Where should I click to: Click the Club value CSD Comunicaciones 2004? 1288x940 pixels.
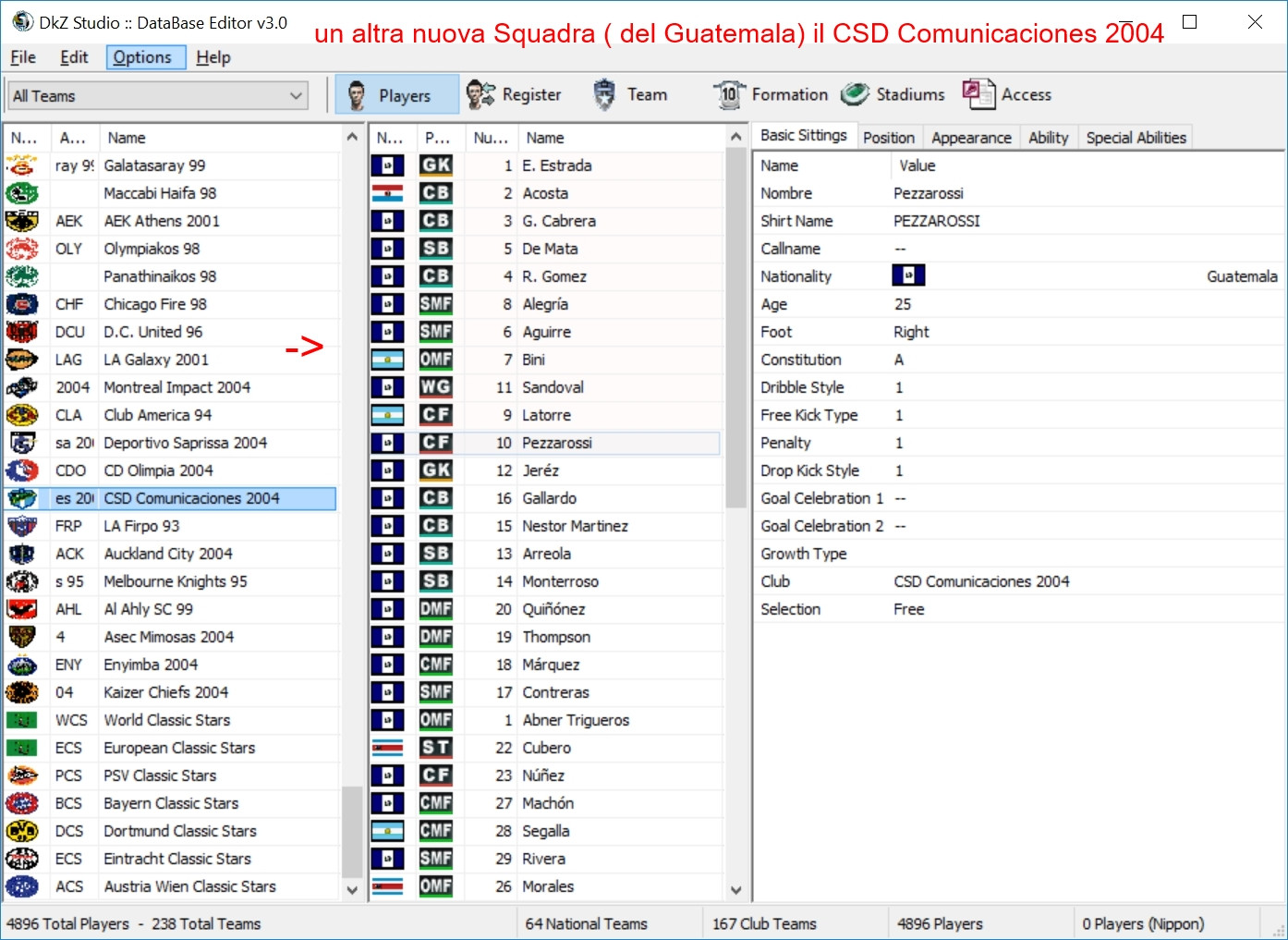(x=981, y=581)
